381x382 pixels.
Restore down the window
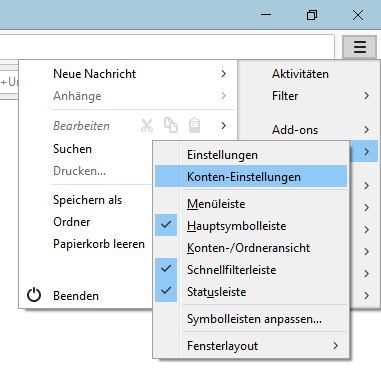tap(312, 15)
